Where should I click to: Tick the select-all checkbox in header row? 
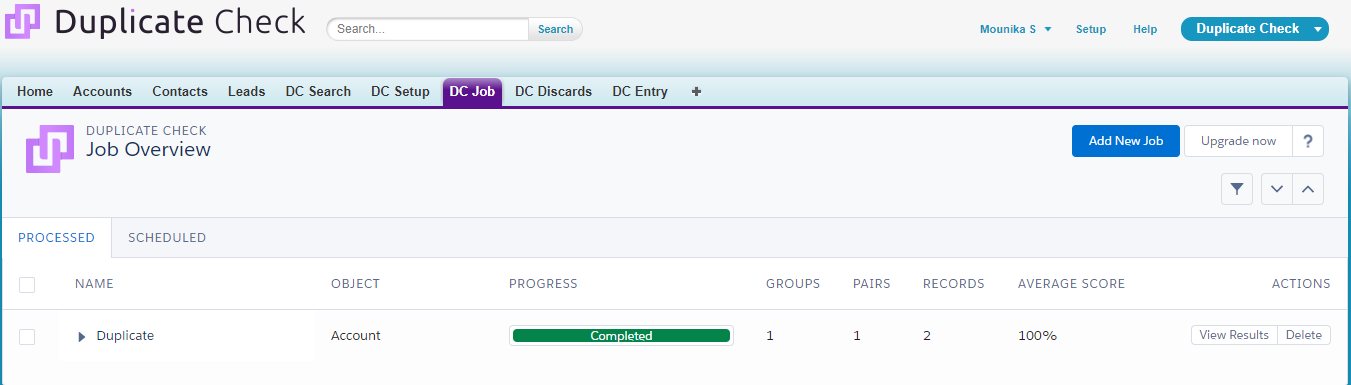pos(27,285)
